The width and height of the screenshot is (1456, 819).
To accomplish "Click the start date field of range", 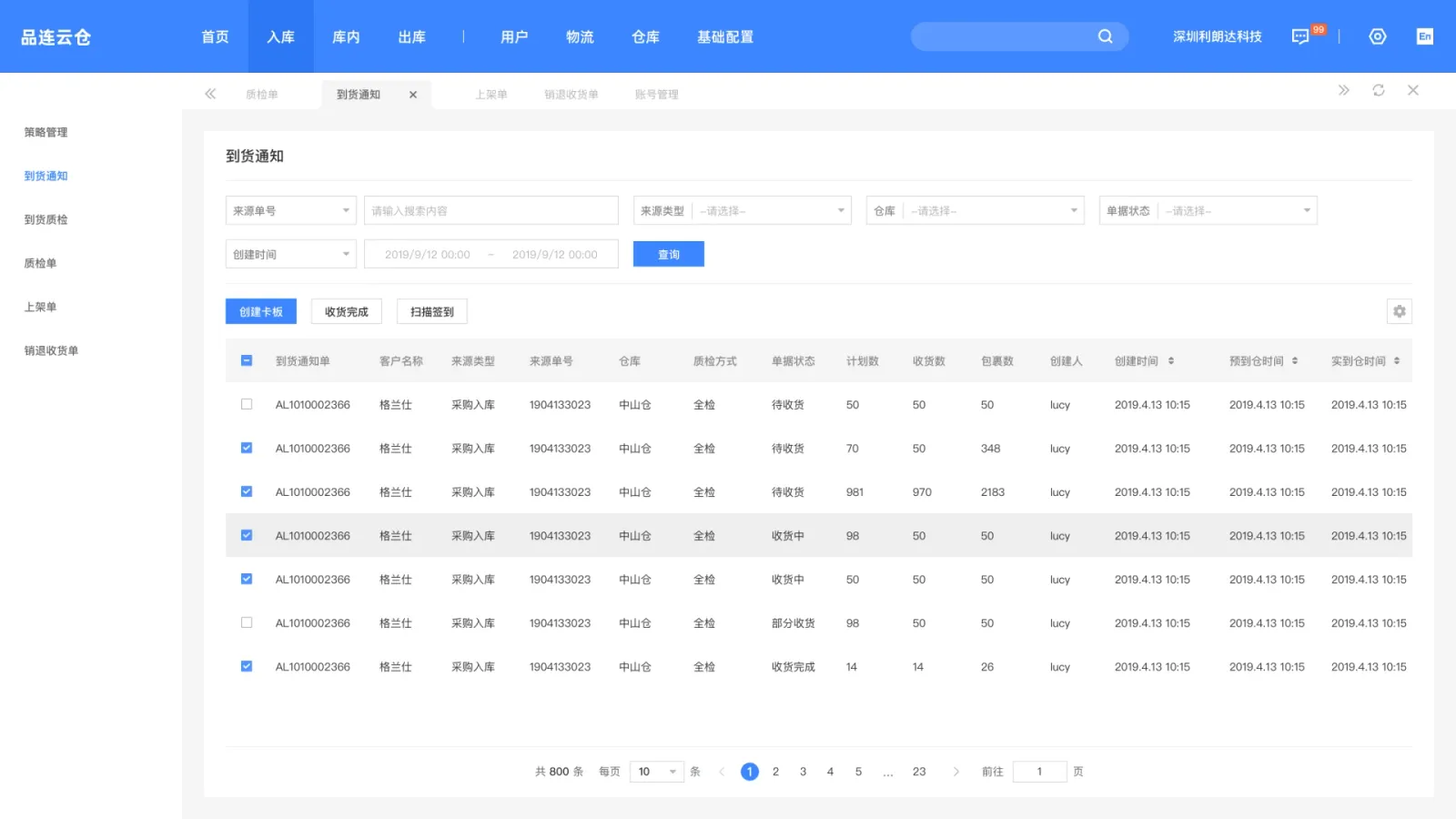I will tap(428, 254).
